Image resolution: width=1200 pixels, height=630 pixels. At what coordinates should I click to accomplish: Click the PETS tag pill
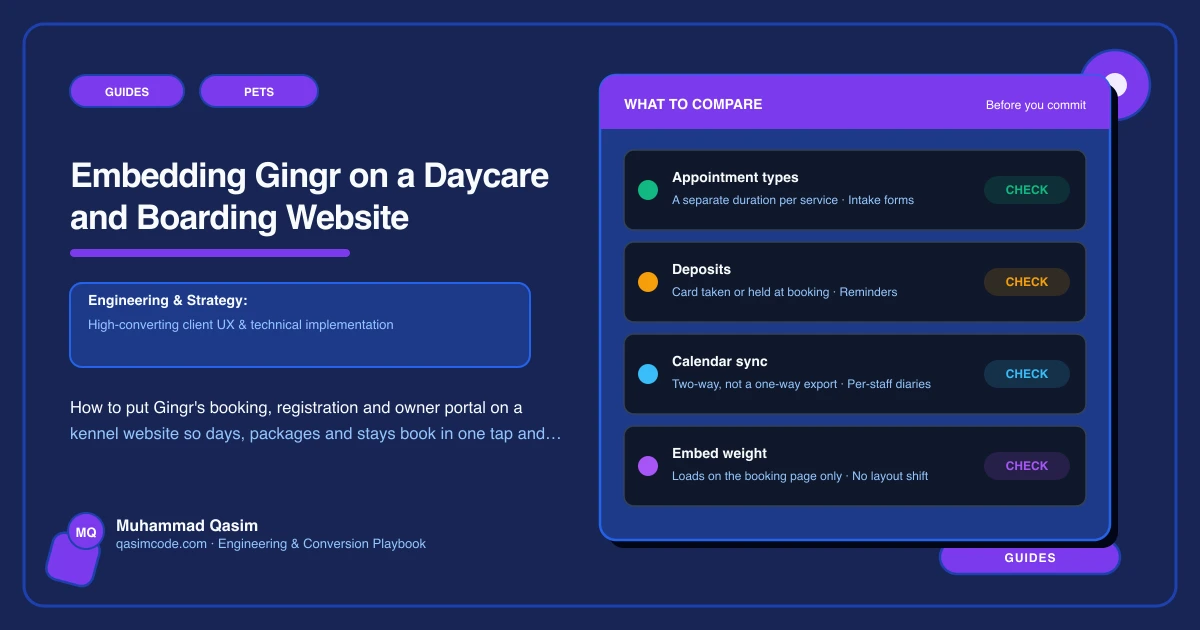tap(259, 92)
